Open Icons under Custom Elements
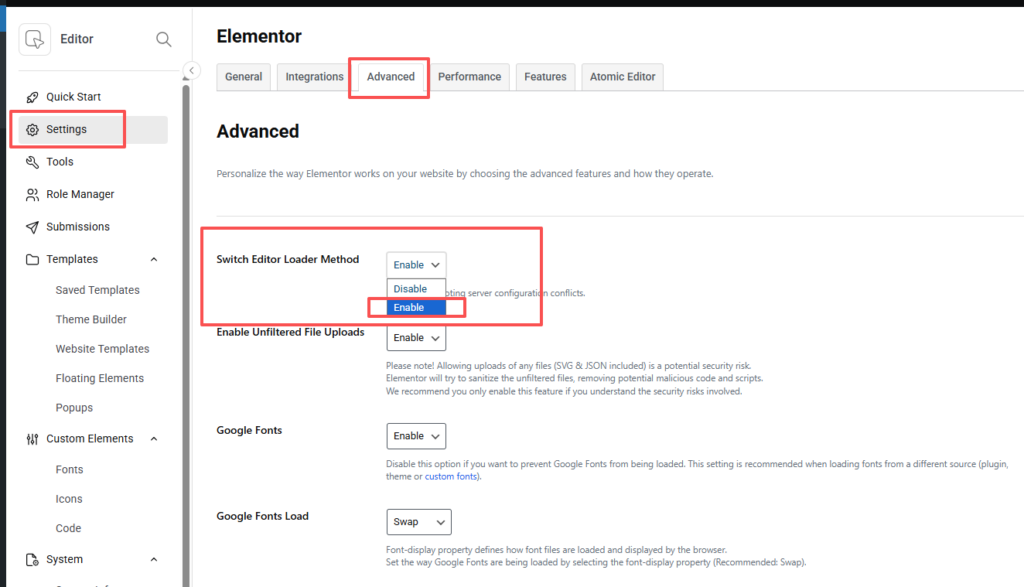The width and height of the screenshot is (1024, 587). [69, 499]
